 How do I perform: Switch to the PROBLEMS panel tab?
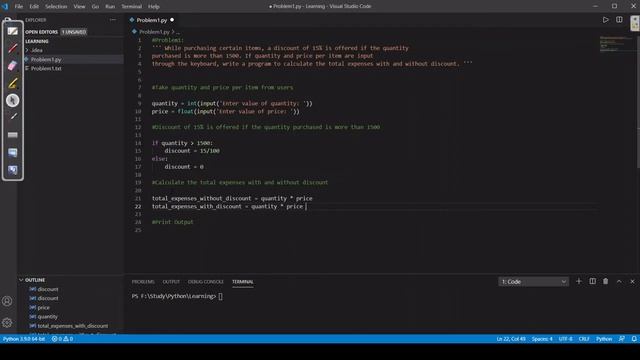pos(143,282)
